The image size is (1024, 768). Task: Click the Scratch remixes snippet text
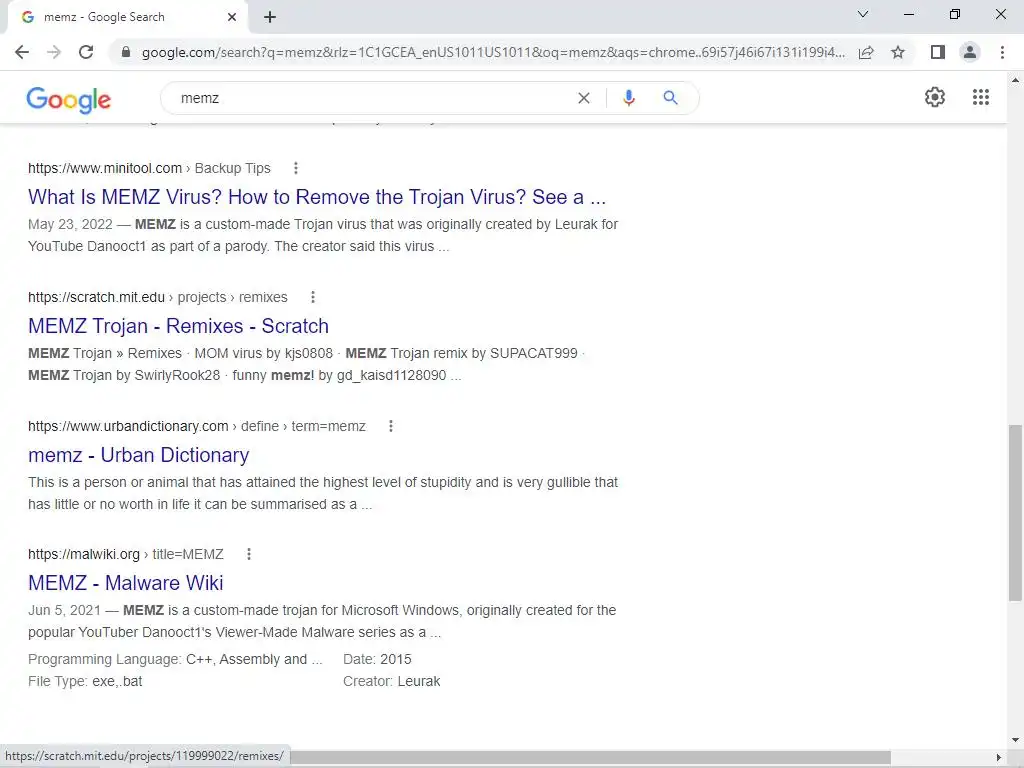click(307, 364)
